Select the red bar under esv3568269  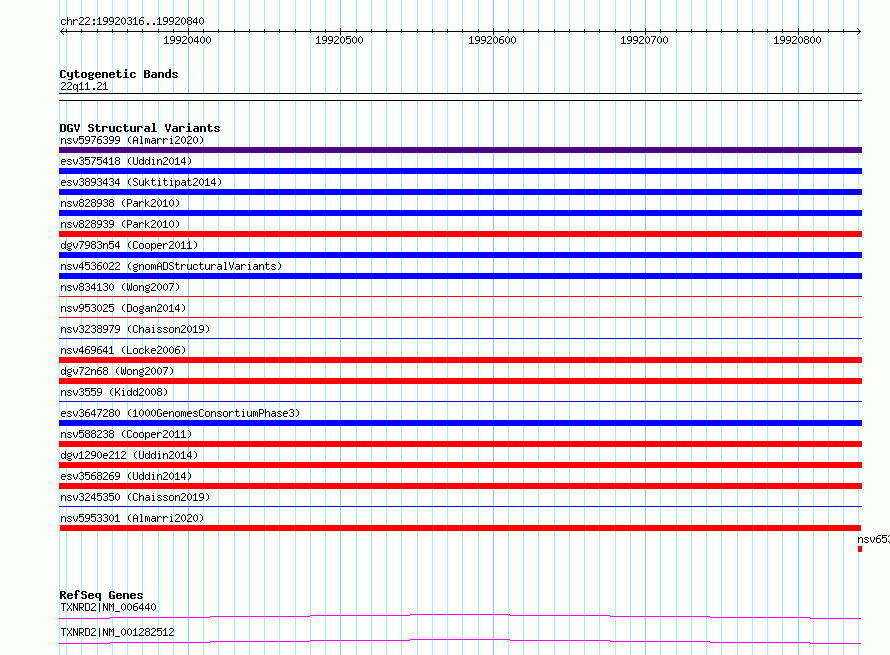[x=460, y=486]
